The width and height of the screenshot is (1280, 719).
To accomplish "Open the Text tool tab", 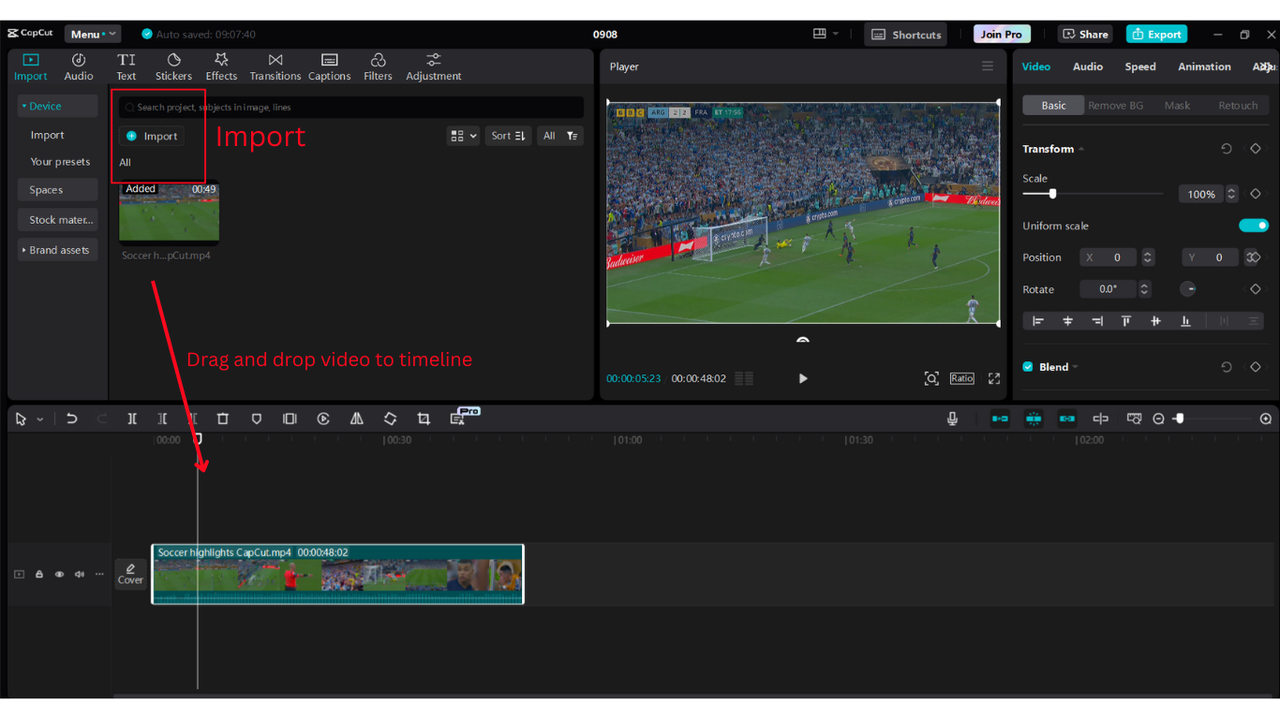I will pyautogui.click(x=126, y=67).
